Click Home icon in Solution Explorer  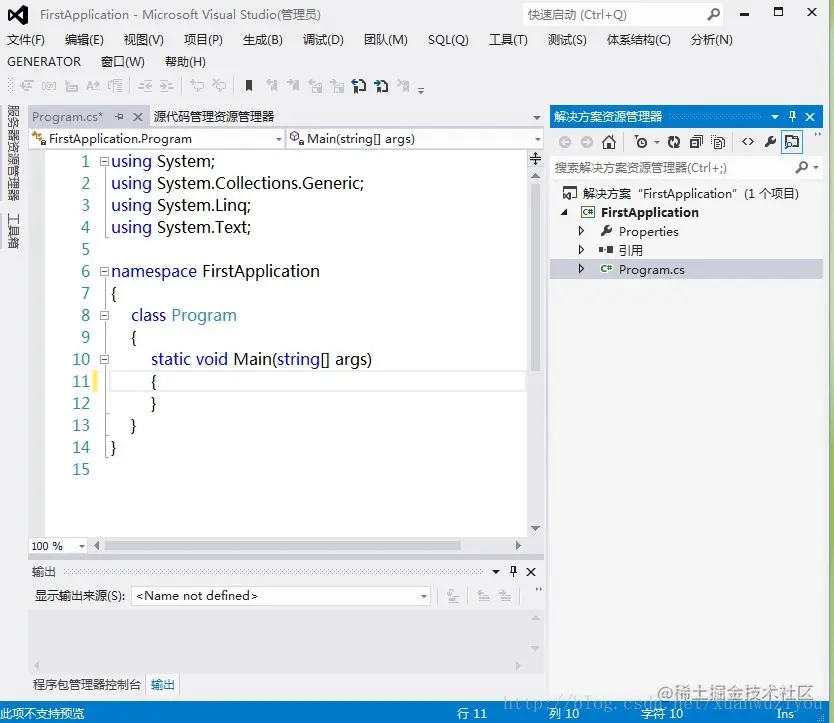[609, 142]
